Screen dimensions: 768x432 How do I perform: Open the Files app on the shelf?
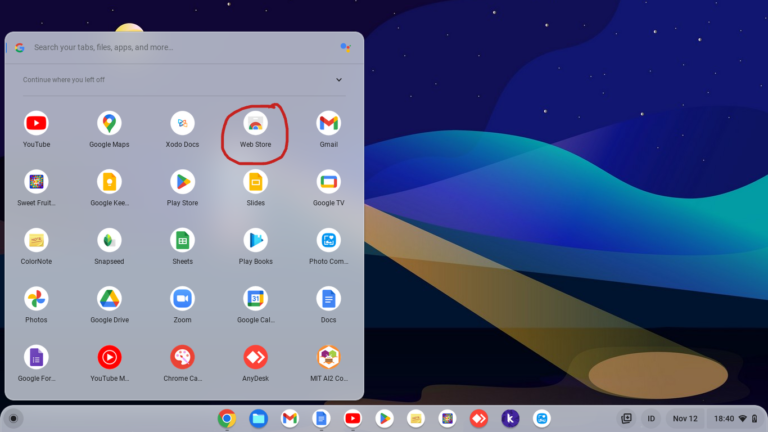pyautogui.click(x=258, y=418)
